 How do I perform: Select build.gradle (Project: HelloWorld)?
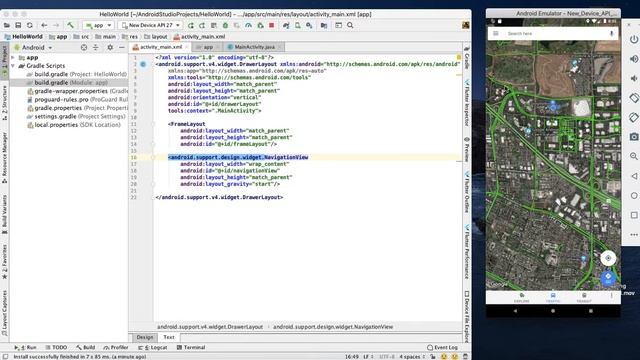(77, 74)
